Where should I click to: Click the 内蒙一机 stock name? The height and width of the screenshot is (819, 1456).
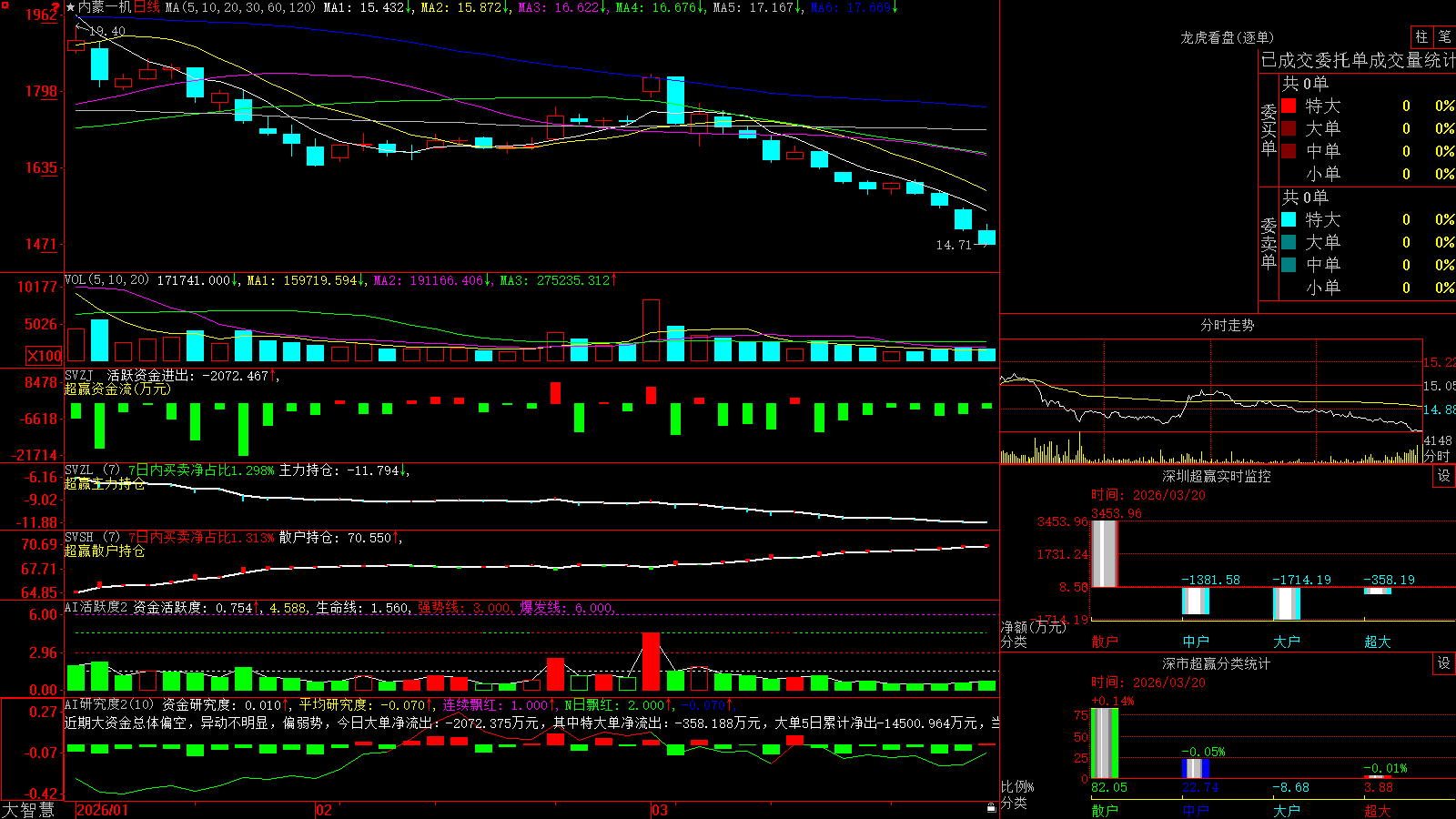(x=105, y=7)
